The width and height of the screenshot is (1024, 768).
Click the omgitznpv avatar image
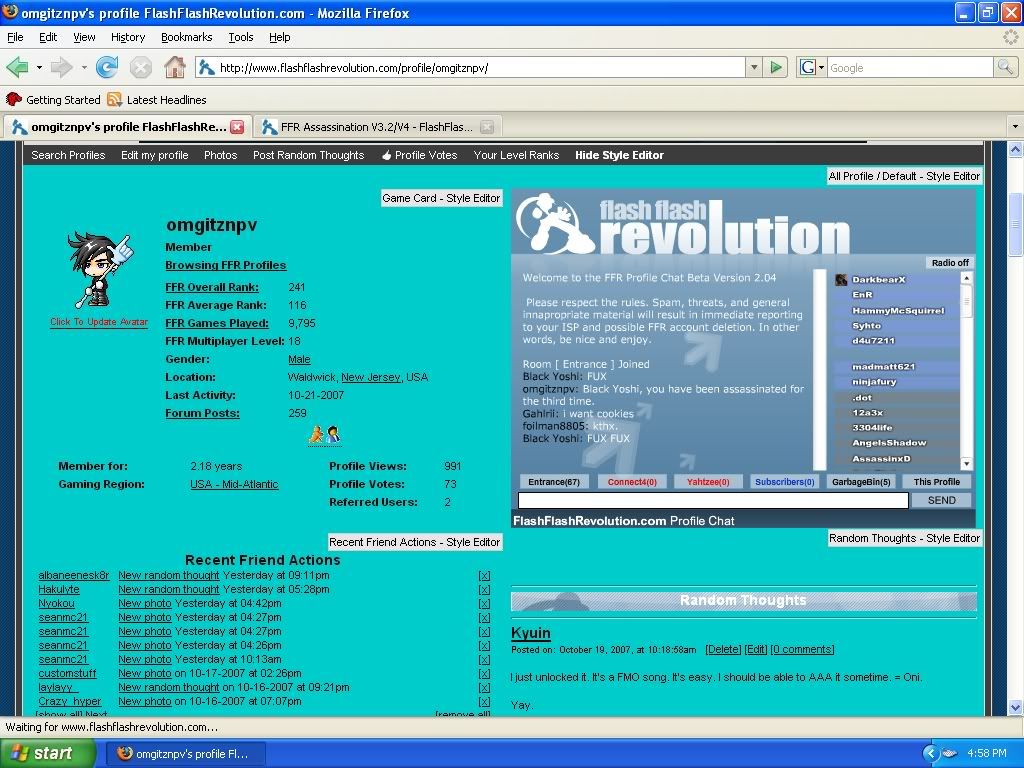99,270
